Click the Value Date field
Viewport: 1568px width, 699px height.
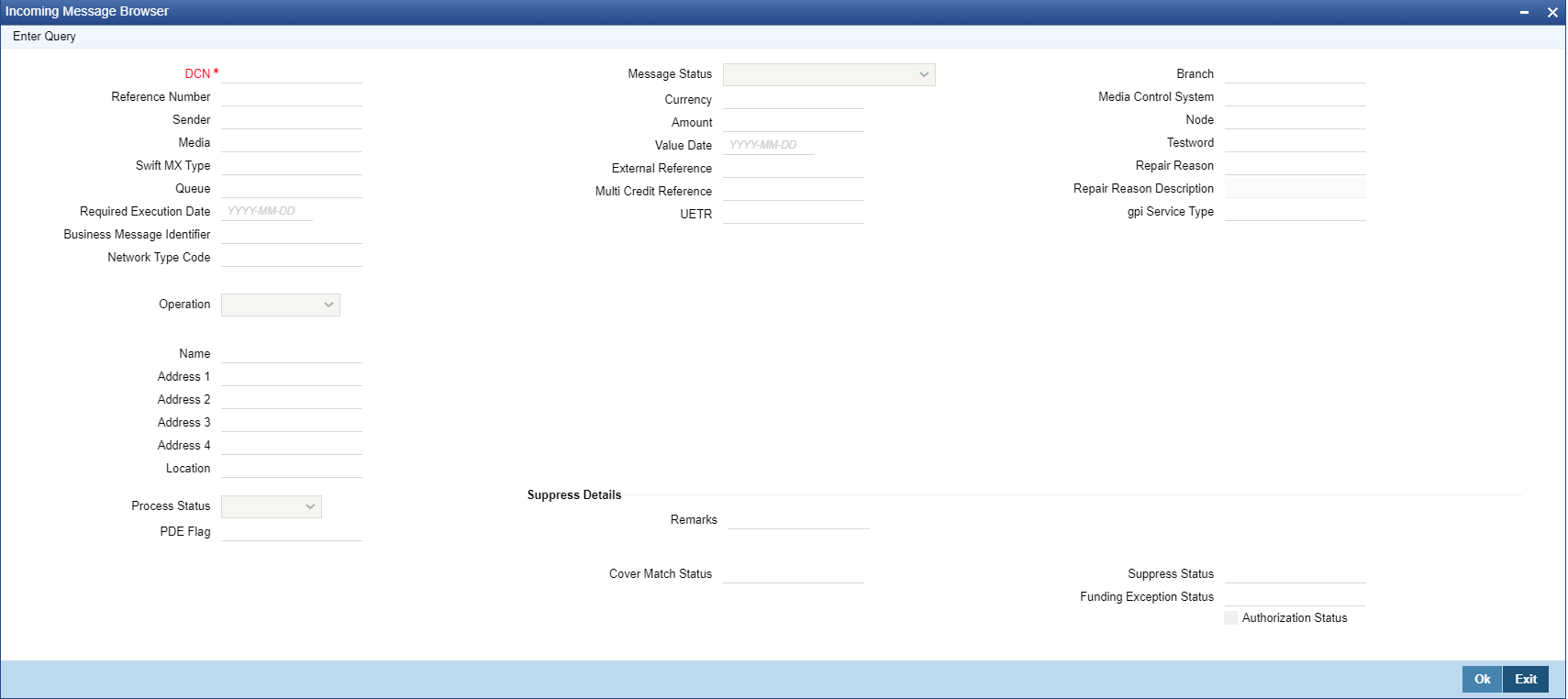pos(769,146)
